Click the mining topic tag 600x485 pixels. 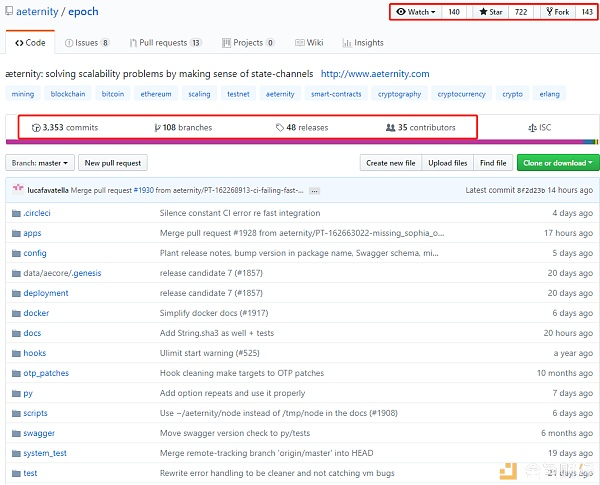tap(23, 94)
